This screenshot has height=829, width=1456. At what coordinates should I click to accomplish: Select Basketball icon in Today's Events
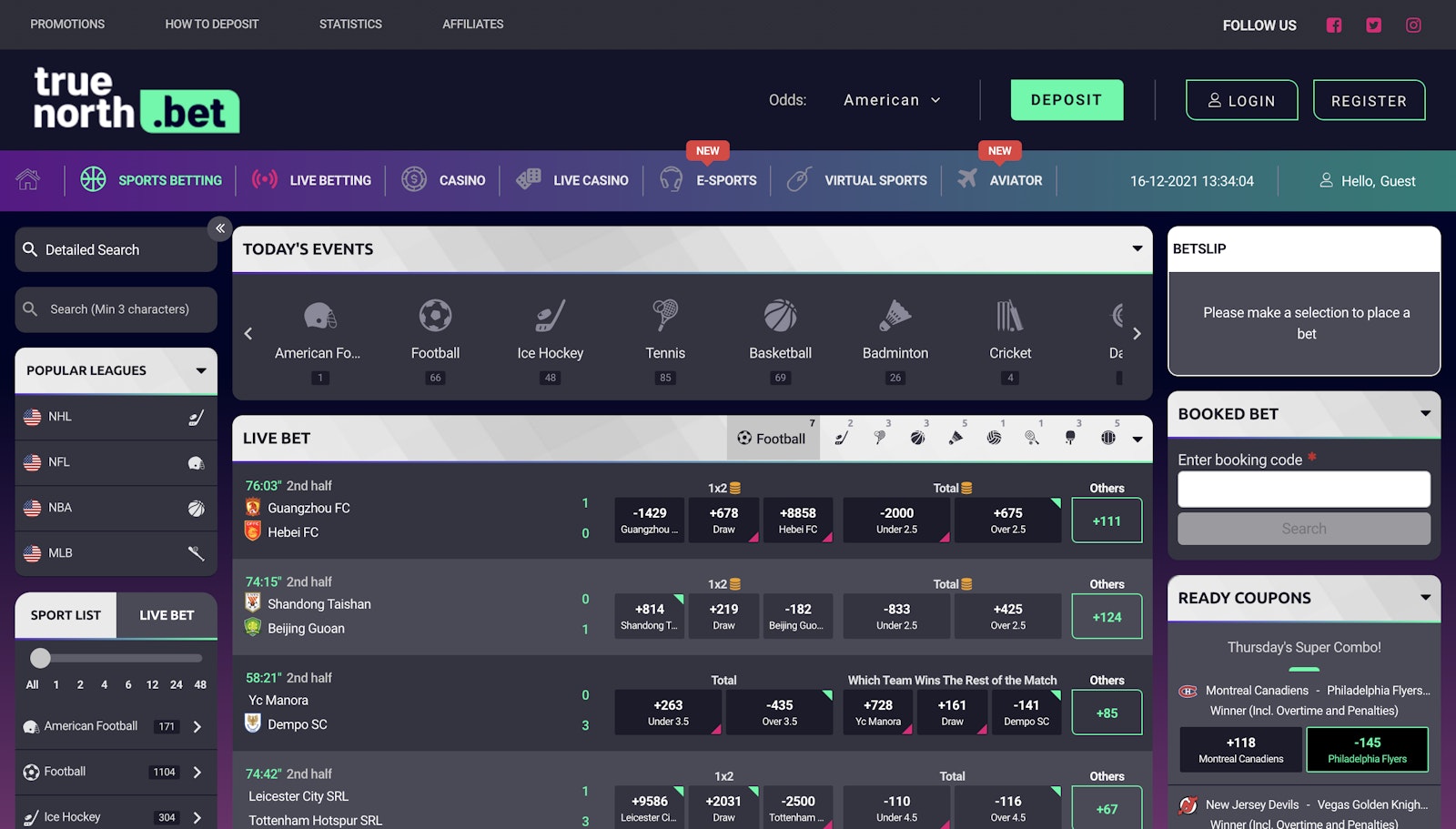coord(780,317)
